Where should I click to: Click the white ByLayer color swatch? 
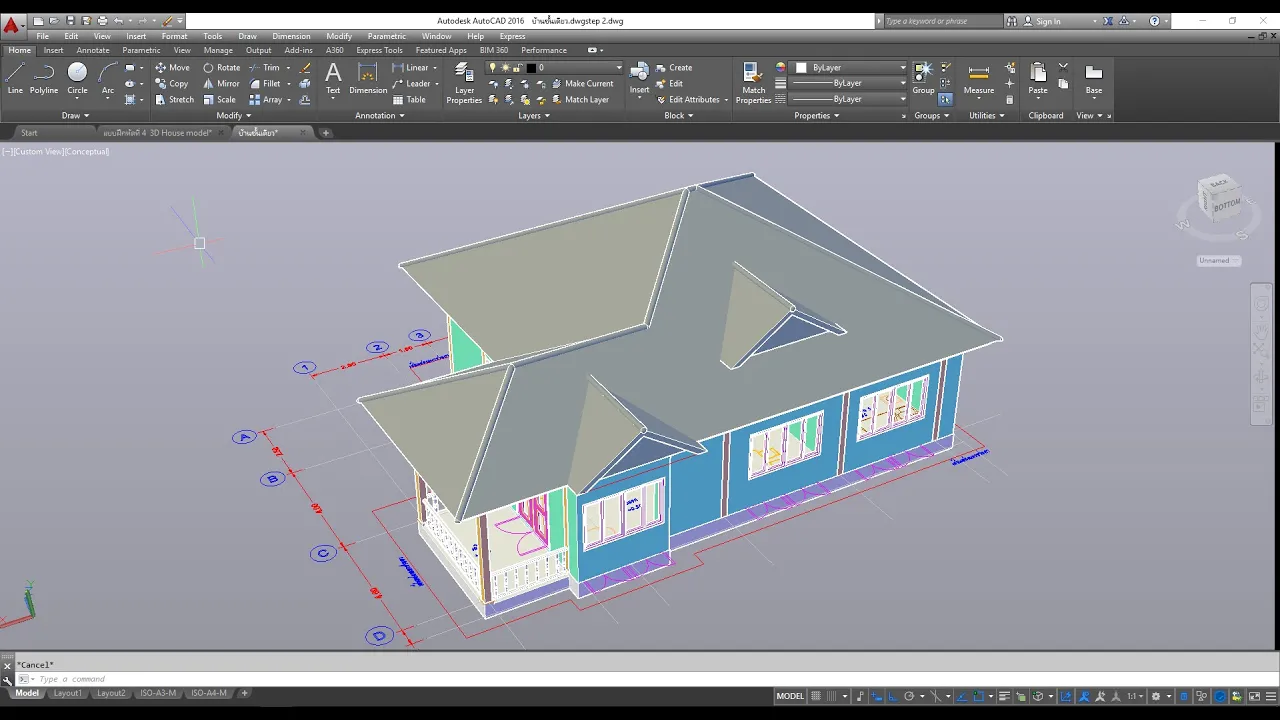pyautogui.click(x=801, y=68)
